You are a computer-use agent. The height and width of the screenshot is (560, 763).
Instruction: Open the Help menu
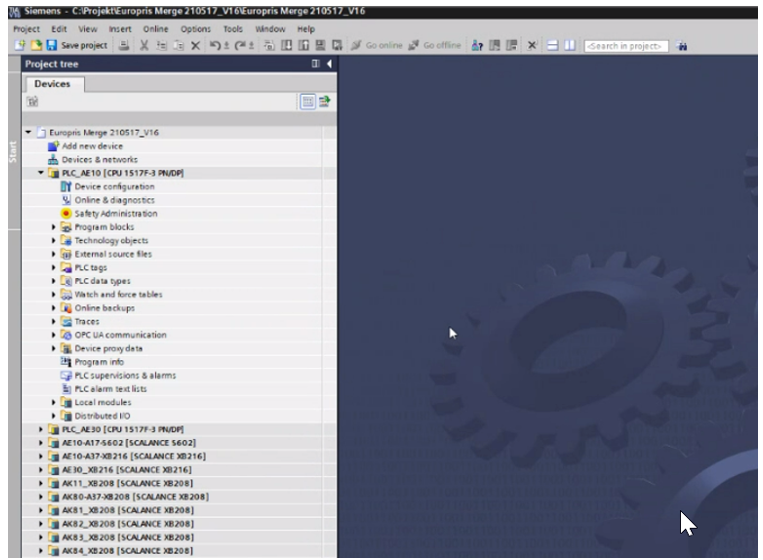coord(306,29)
